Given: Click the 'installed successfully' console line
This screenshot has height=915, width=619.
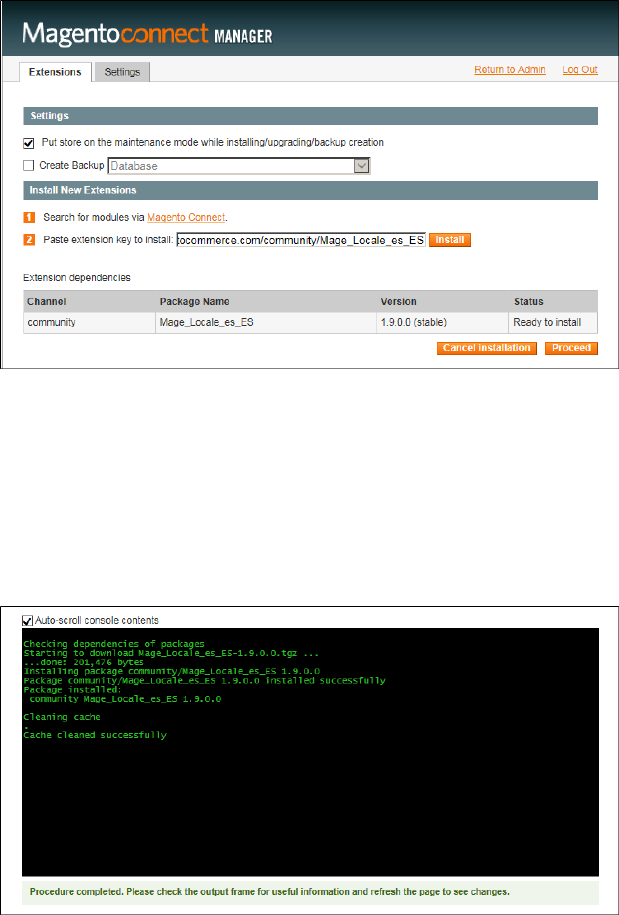Looking at the screenshot, I should (204, 680).
